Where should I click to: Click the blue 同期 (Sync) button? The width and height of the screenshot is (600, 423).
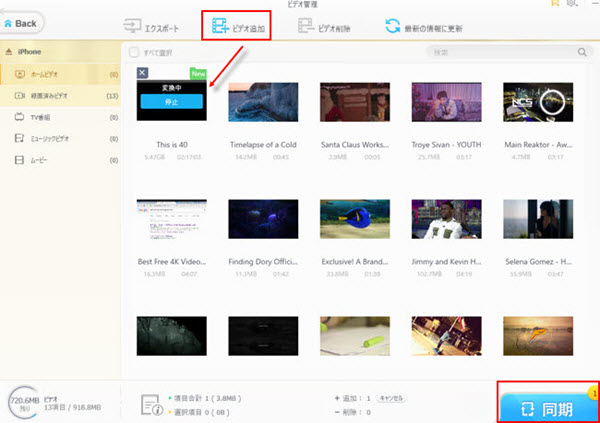pyautogui.click(x=549, y=409)
